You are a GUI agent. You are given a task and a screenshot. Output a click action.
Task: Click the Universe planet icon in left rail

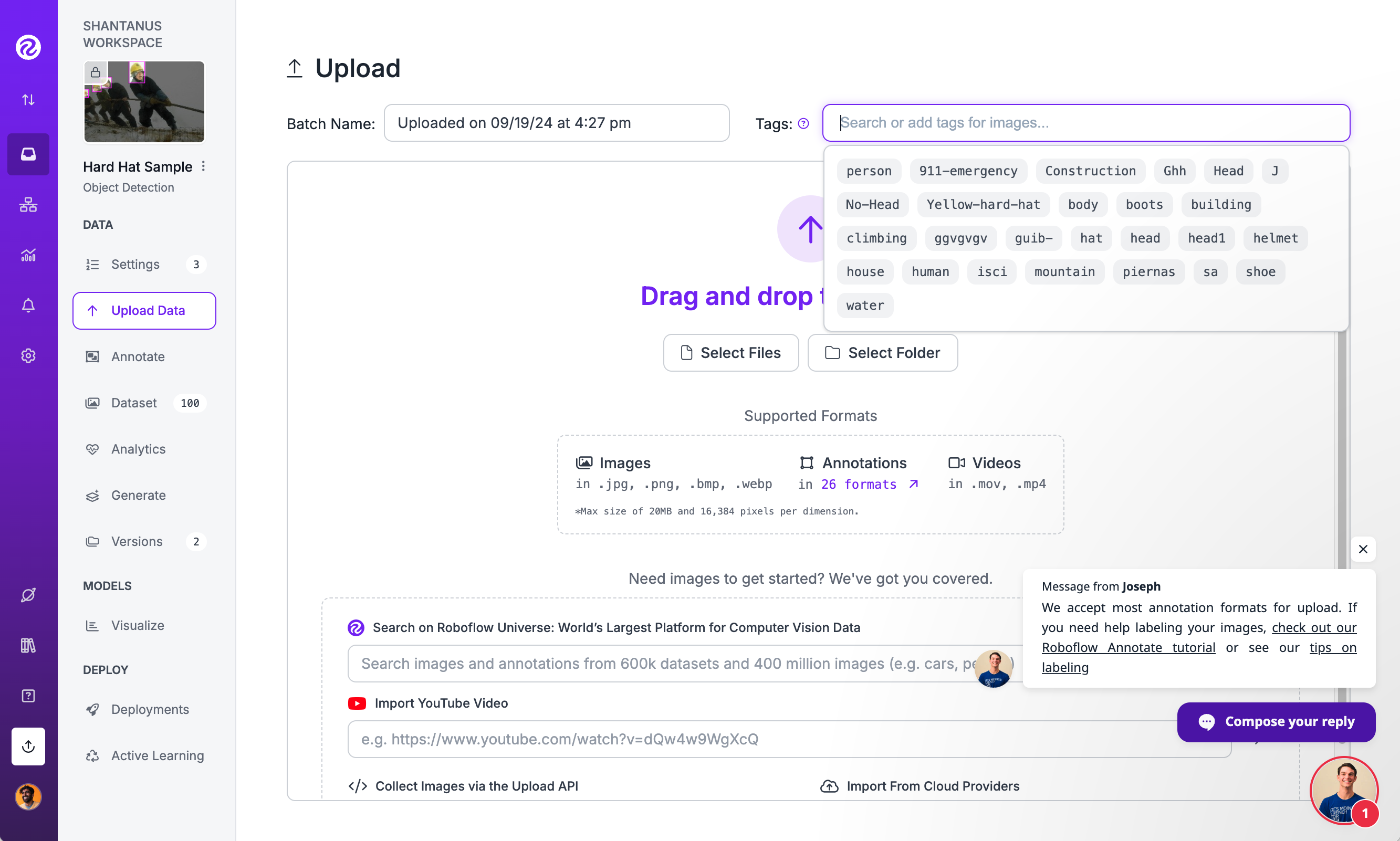coord(28,595)
